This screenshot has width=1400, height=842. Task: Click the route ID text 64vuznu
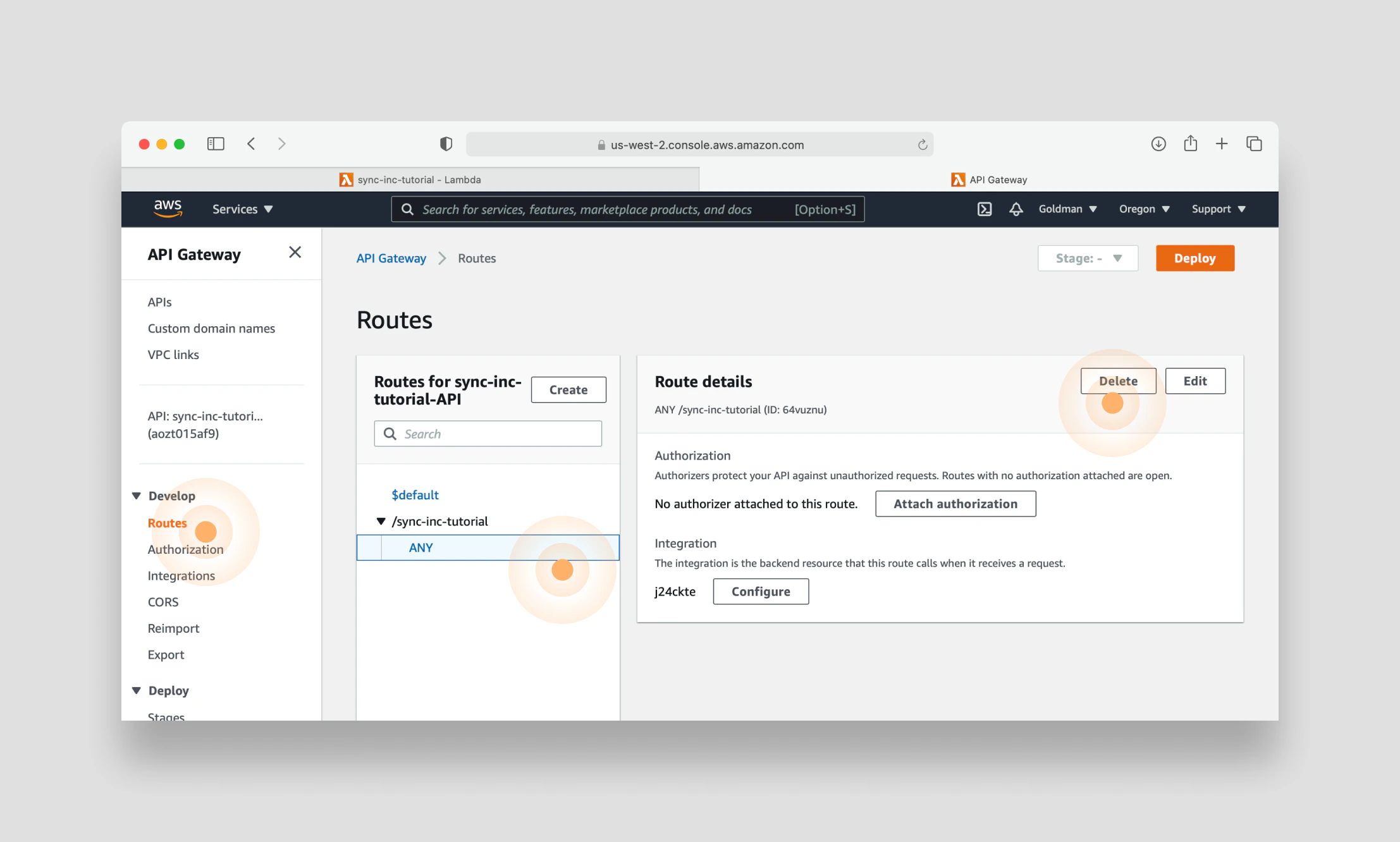pyautogui.click(x=804, y=410)
